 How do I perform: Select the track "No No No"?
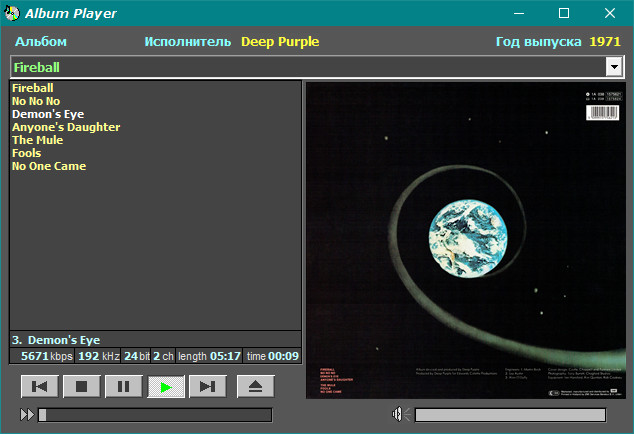(x=36, y=101)
